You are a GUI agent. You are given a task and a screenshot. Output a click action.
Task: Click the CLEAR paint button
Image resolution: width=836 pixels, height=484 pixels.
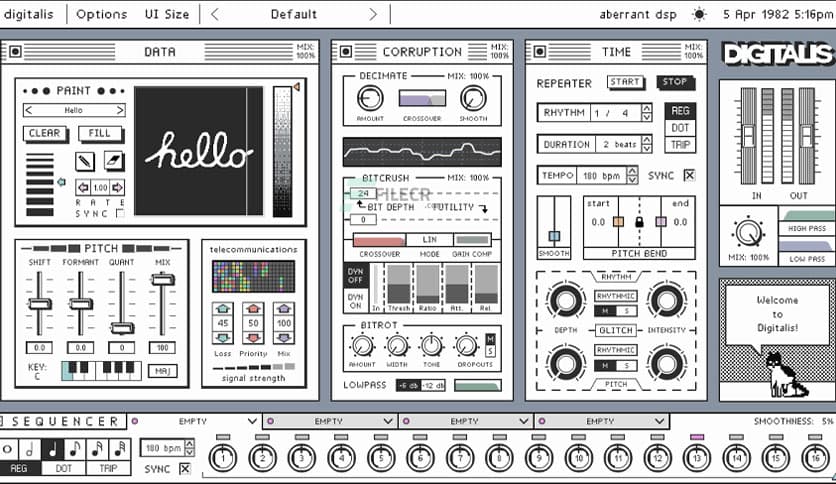45,133
